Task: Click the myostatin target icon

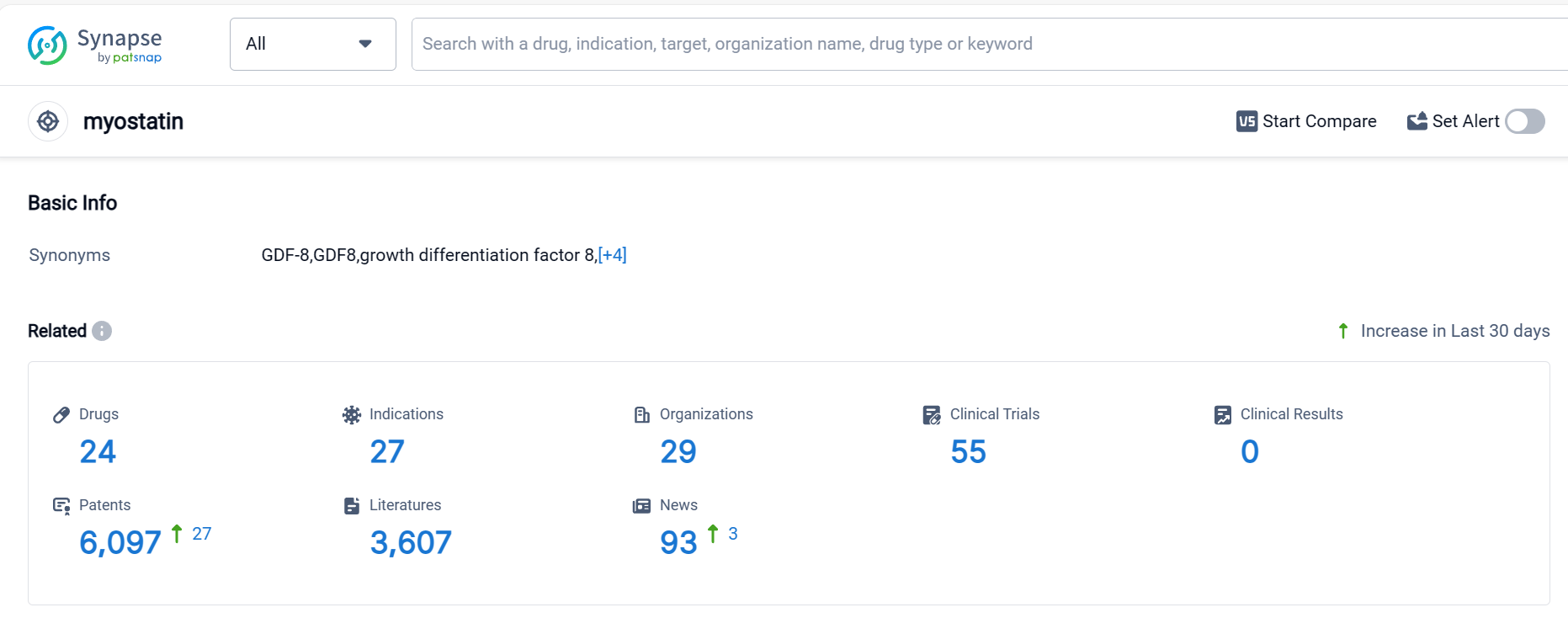Action: [48, 121]
